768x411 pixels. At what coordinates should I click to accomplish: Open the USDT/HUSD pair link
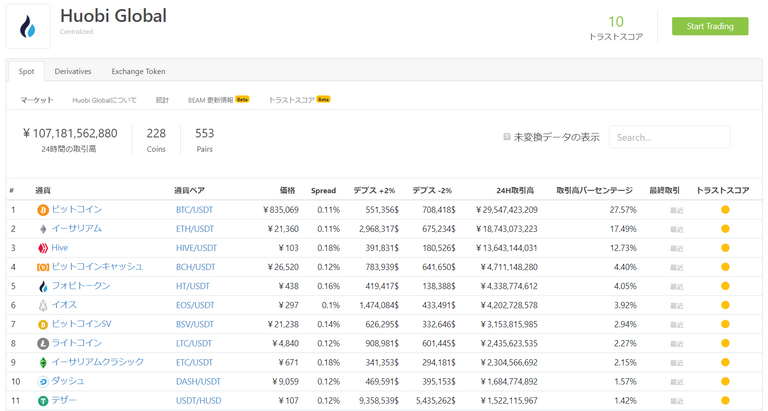tap(198, 401)
